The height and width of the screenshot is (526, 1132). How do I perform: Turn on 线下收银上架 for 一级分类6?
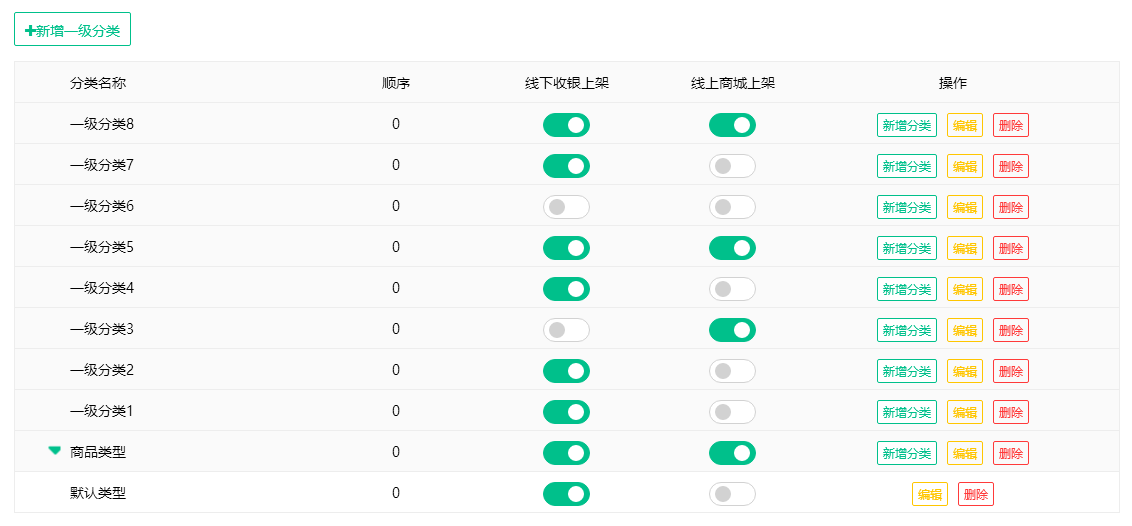[x=566, y=207]
